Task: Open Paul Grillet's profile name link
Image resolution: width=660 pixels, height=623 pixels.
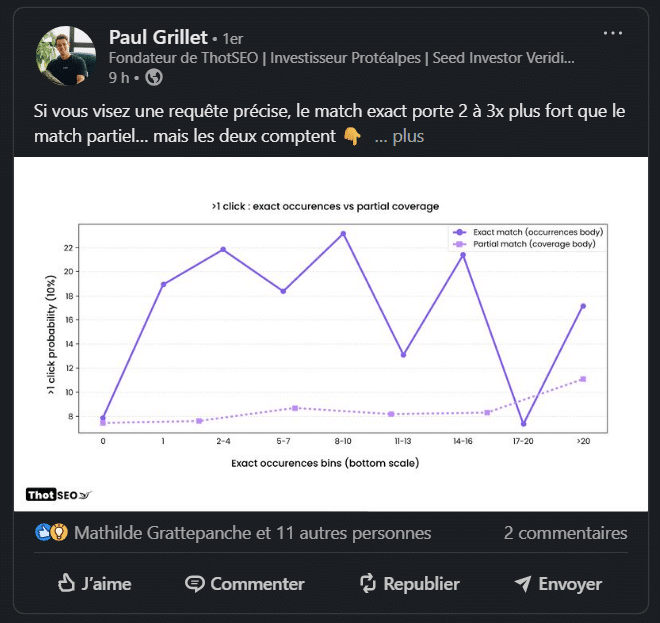Action: tap(158, 37)
